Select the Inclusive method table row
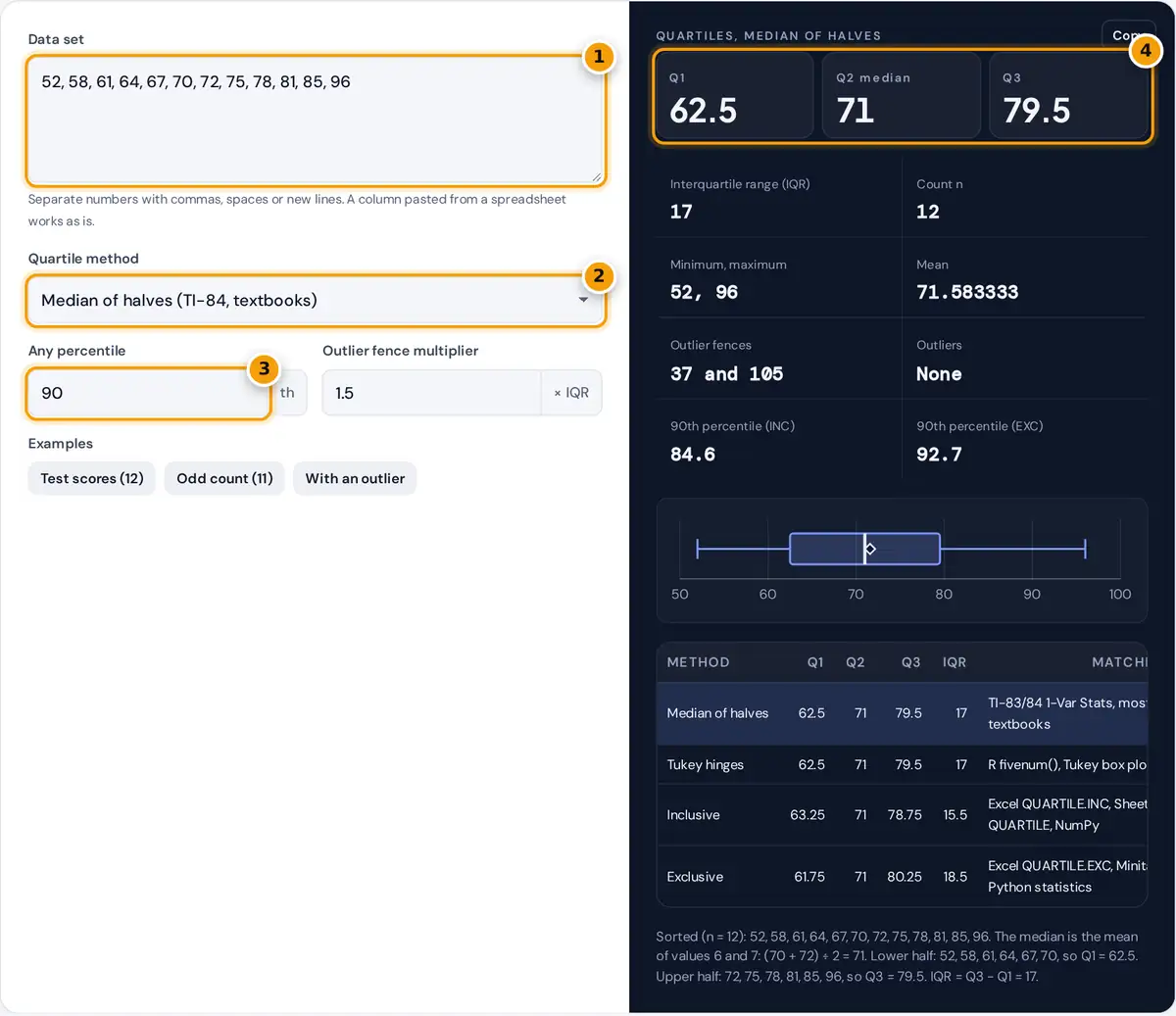Screen dimensions: 1176x1016 (x=902, y=815)
